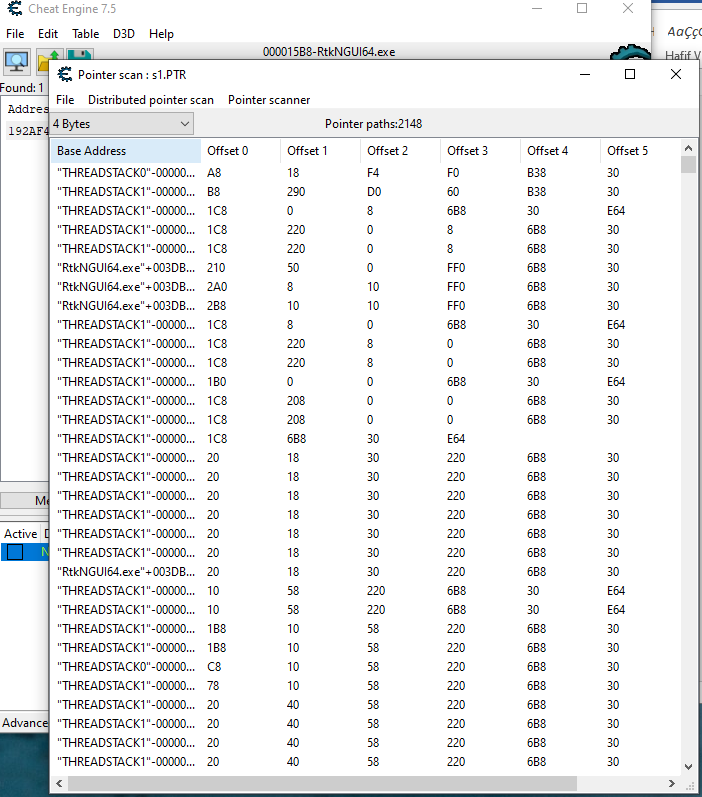
Task: Select the row with Offset 0 78
Action: coord(365,686)
